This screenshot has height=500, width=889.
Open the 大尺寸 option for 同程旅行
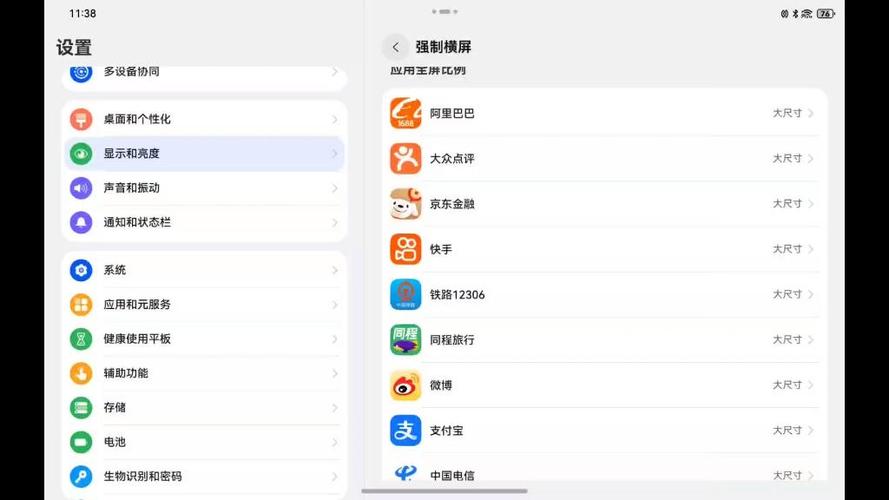[x=793, y=340]
